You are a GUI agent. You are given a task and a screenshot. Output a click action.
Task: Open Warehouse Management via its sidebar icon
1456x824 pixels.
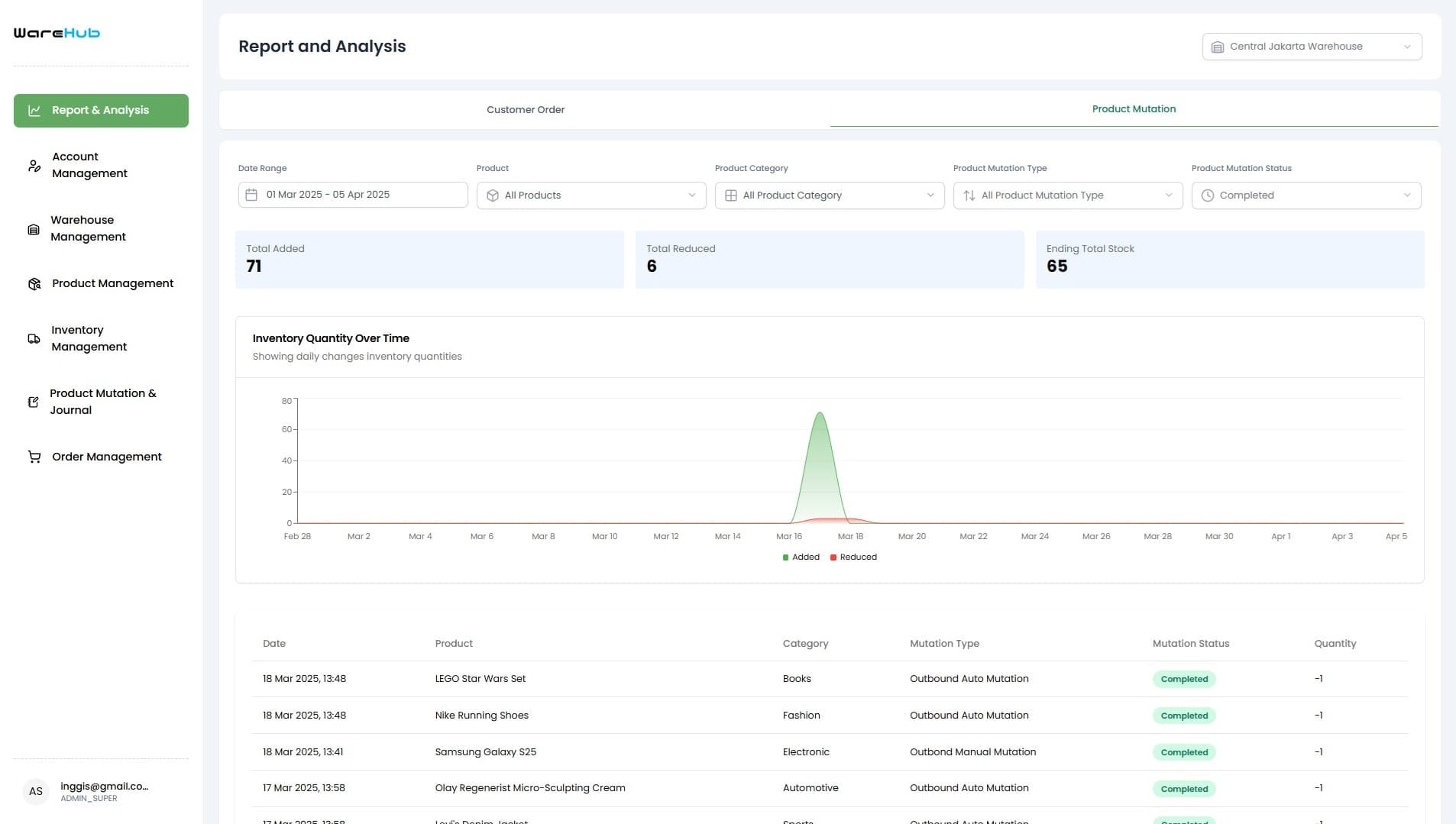coord(34,228)
